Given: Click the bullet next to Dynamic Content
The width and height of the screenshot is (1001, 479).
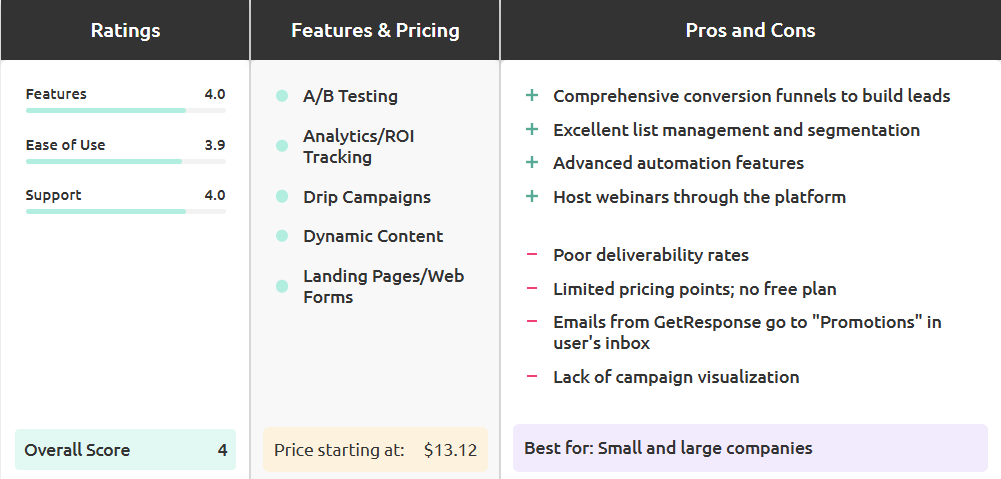Looking at the screenshot, I should tap(282, 236).
